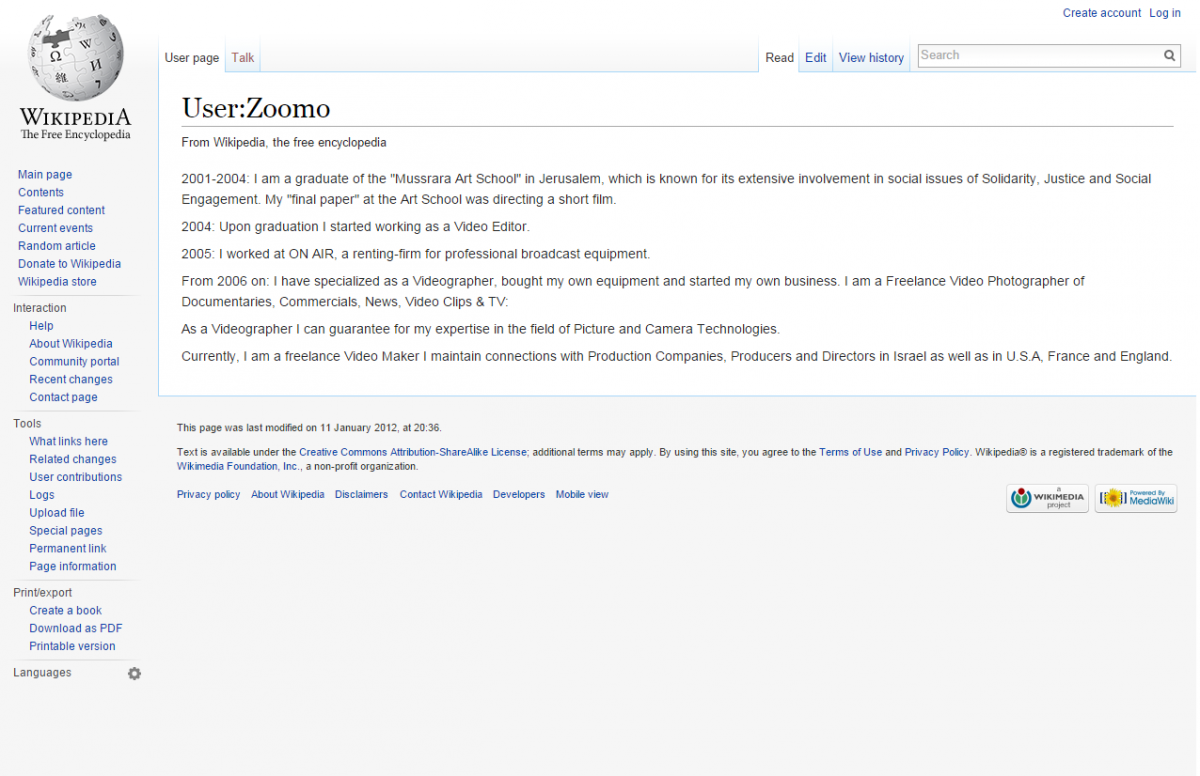1200x776 pixels.
Task: Open Wikimedia Foundation, Inc. link
Action: 239,467
